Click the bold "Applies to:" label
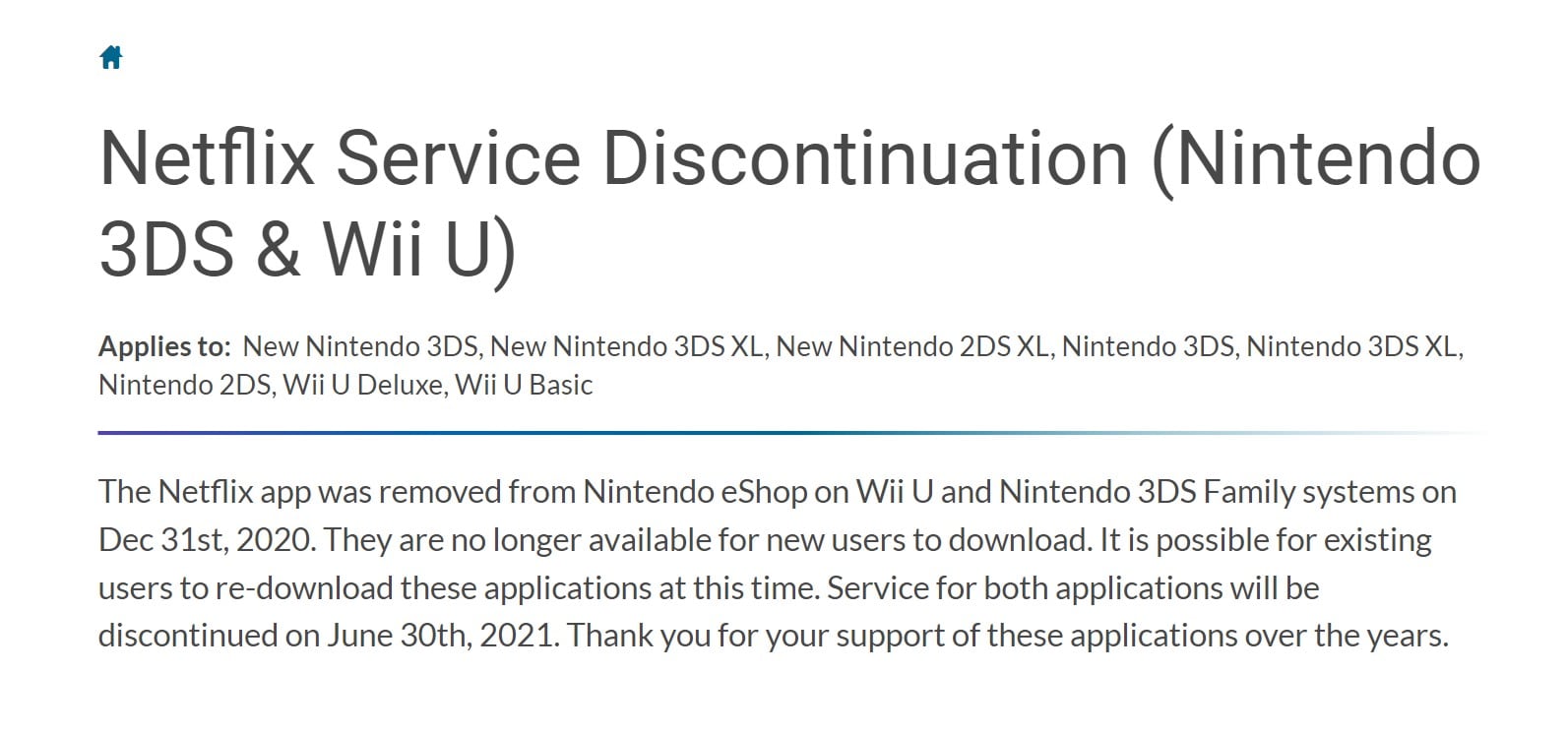 pos(163,347)
